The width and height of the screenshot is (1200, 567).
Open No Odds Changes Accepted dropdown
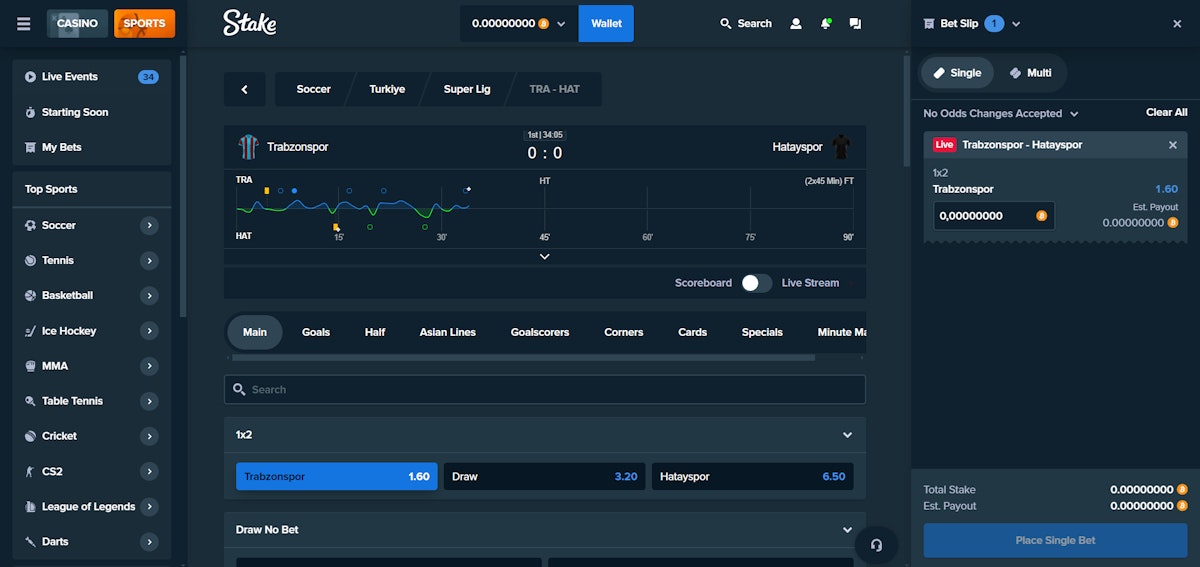point(1001,114)
